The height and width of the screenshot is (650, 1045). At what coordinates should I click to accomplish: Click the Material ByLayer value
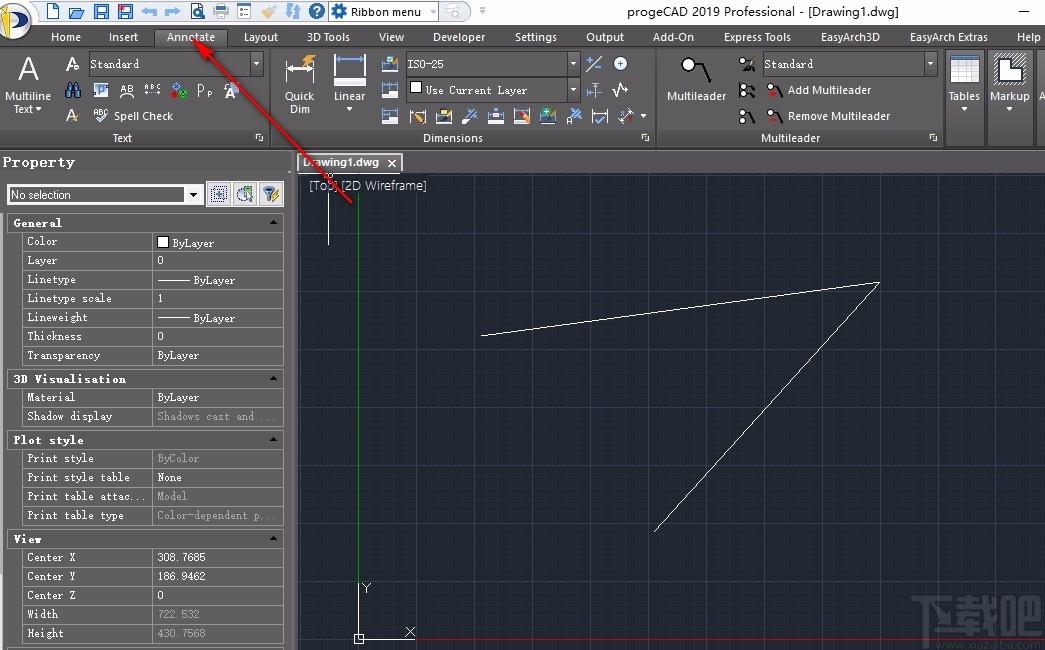coord(218,397)
